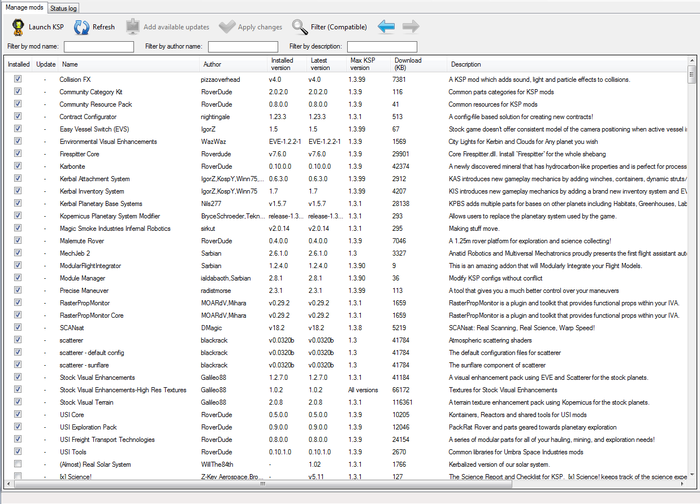Switch to the Manage mods tab
This screenshot has width=700, height=504.
pos(25,8)
